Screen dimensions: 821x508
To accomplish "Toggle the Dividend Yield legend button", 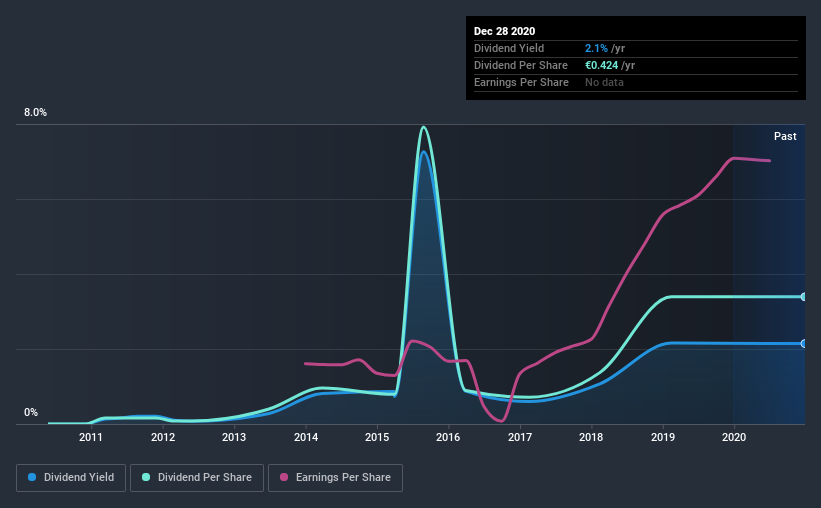I will click(x=71, y=478).
